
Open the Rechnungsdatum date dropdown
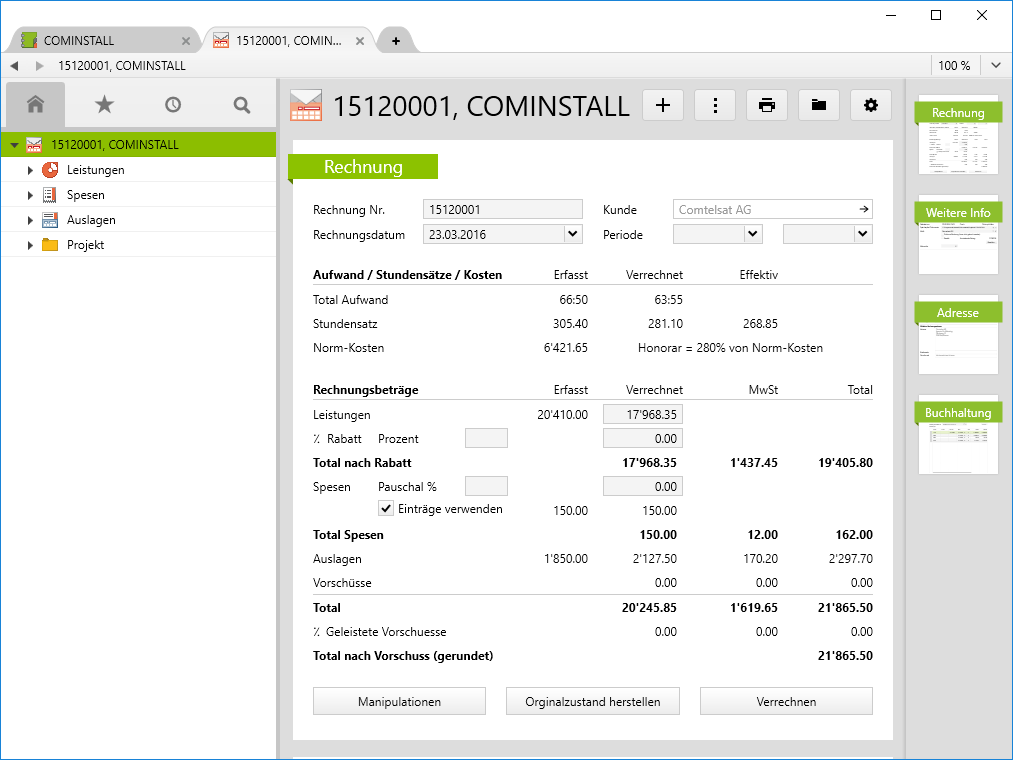pos(573,234)
